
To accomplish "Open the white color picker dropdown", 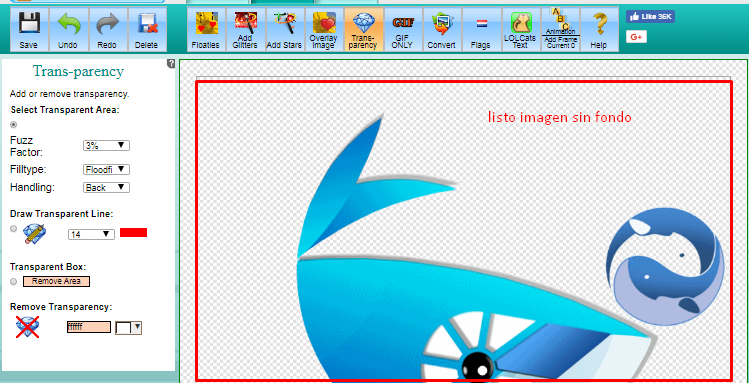I will click(x=128, y=327).
